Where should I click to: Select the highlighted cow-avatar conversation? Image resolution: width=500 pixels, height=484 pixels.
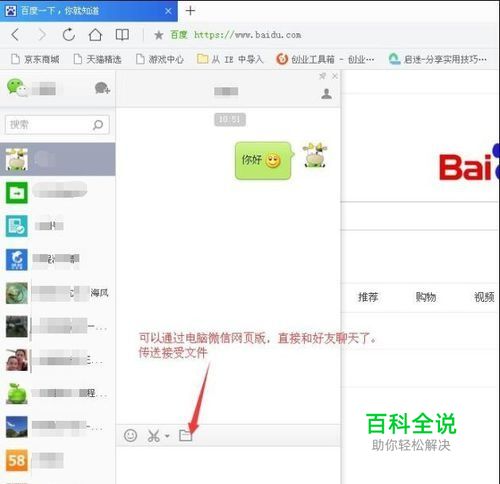(58, 159)
